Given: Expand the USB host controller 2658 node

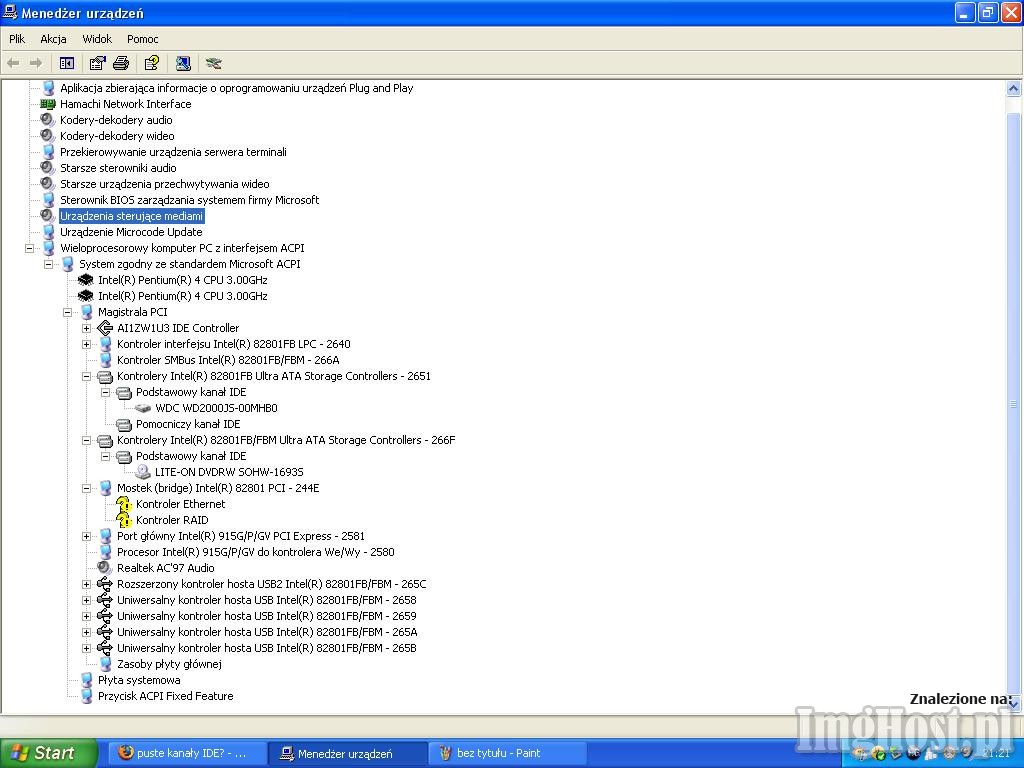Looking at the screenshot, I should pyautogui.click(x=86, y=600).
